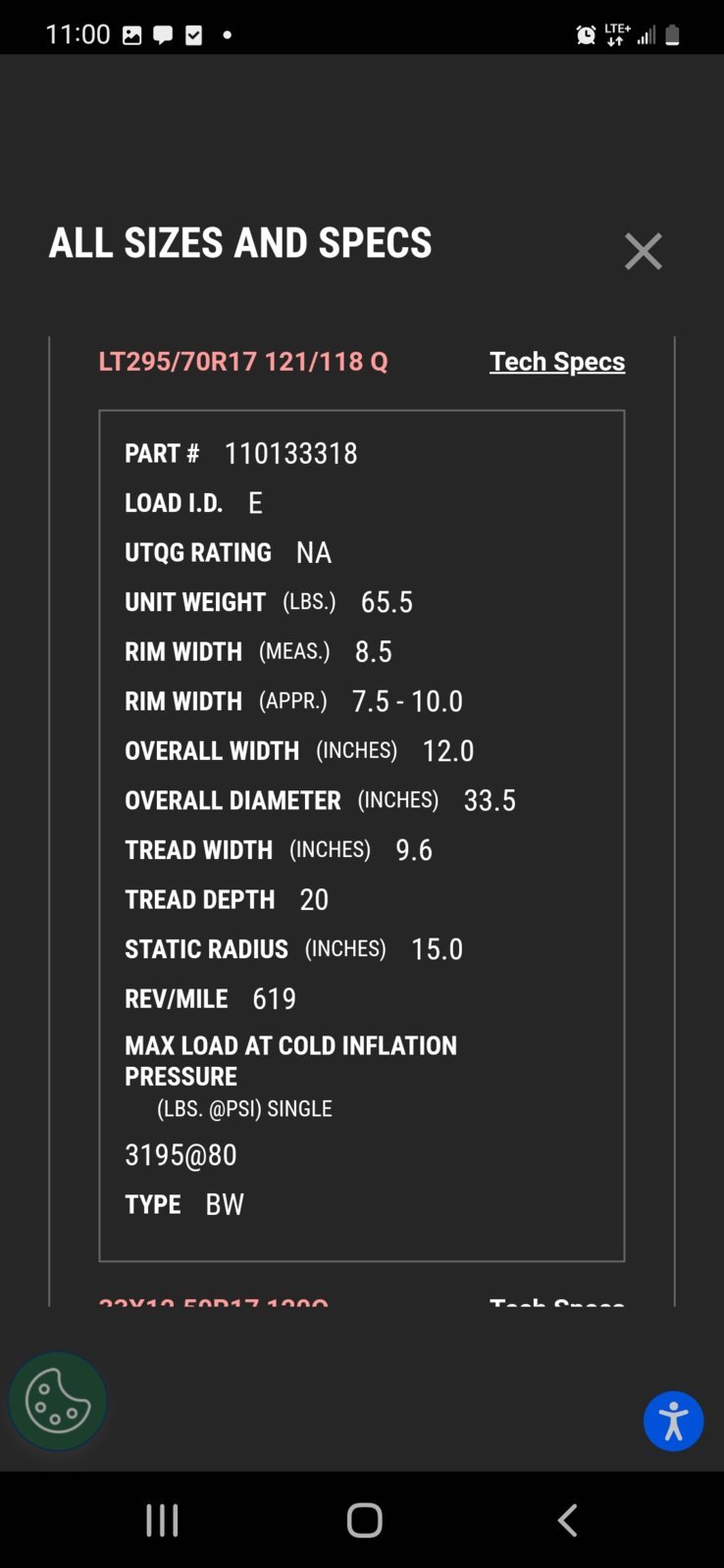The image size is (724, 1568).
Task: Tap the Android home button
Action: click(x=364, y=1520)
